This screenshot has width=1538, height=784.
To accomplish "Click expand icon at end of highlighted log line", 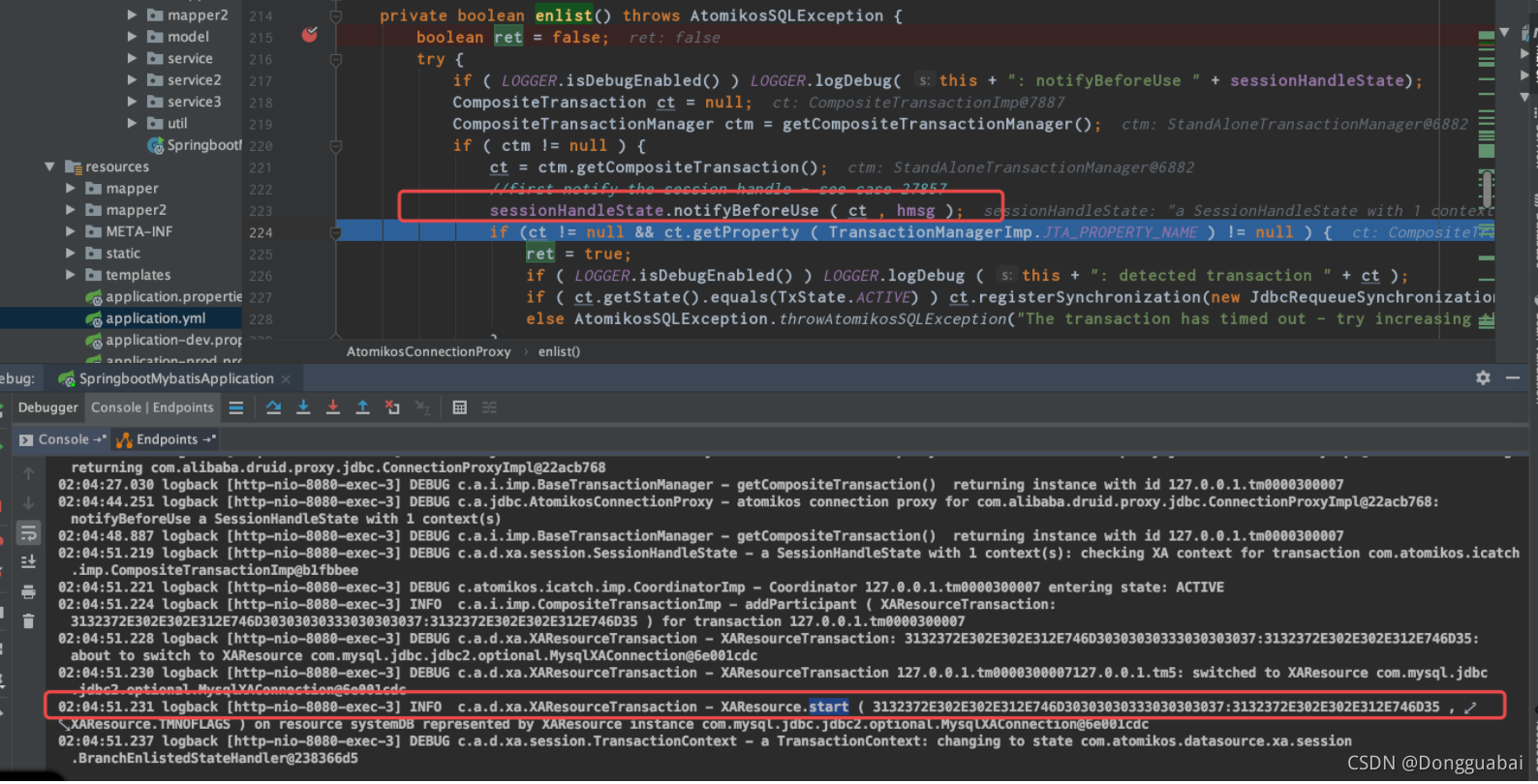I will click(x=1470, y=708).
